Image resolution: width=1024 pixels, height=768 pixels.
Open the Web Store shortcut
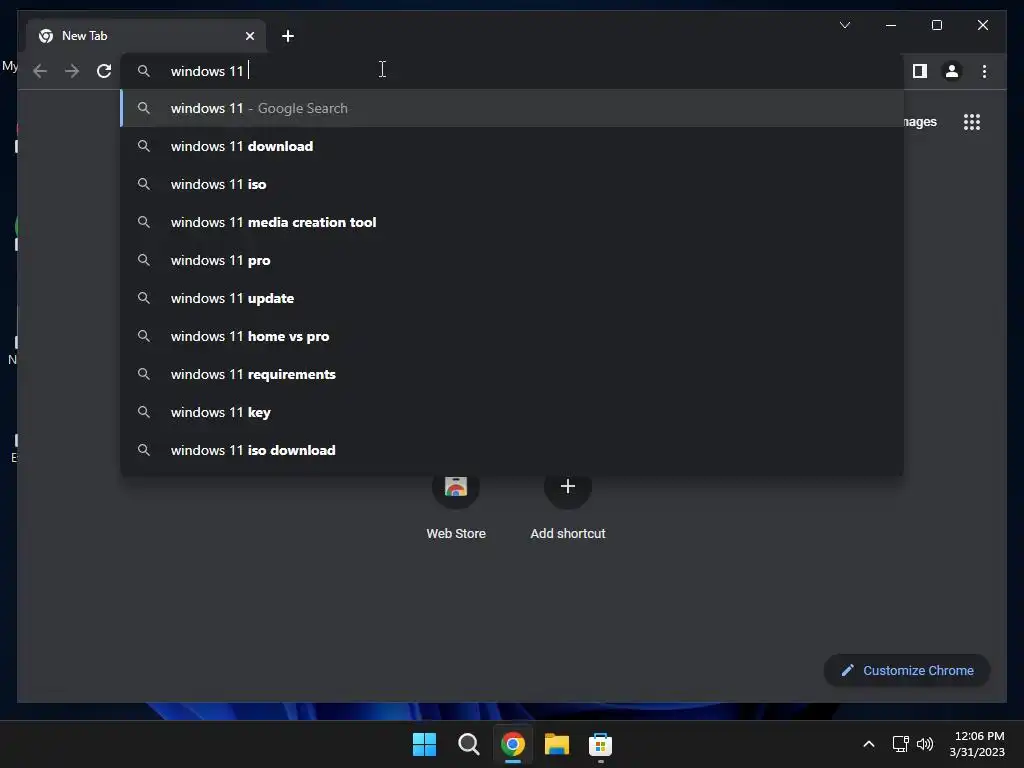point(456,506)
